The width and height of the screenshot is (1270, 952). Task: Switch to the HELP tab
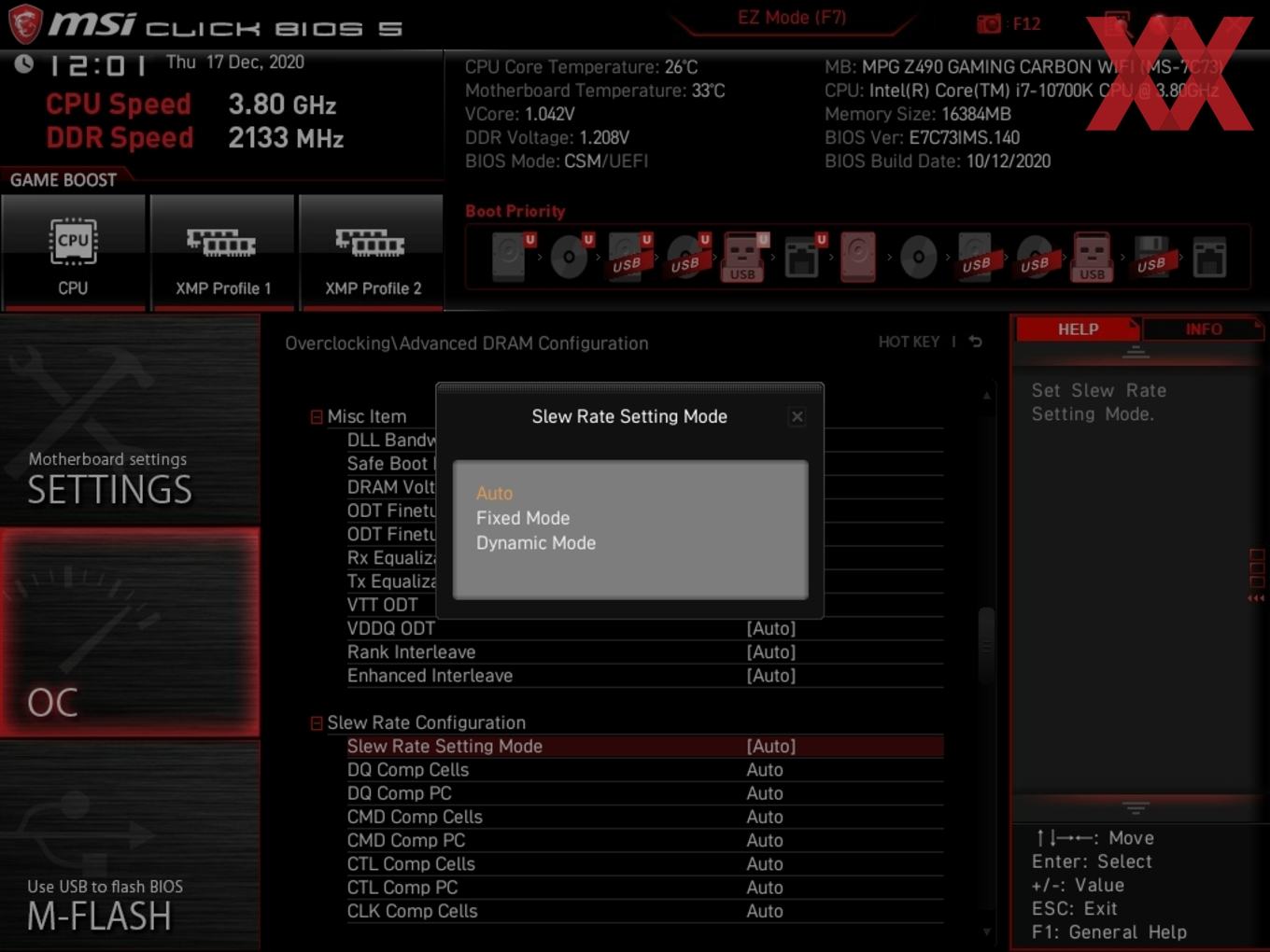pyautogui.click(x=1078, y=329)
